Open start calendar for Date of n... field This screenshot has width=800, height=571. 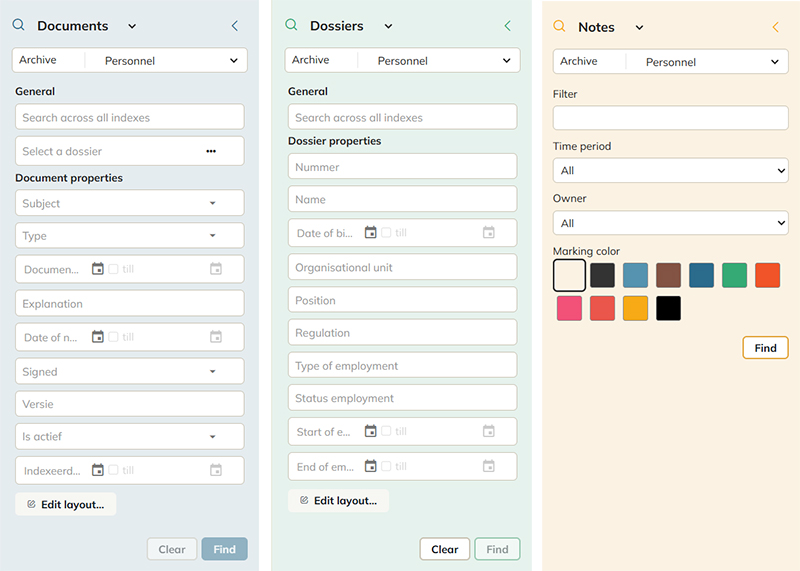pos(97,337)
